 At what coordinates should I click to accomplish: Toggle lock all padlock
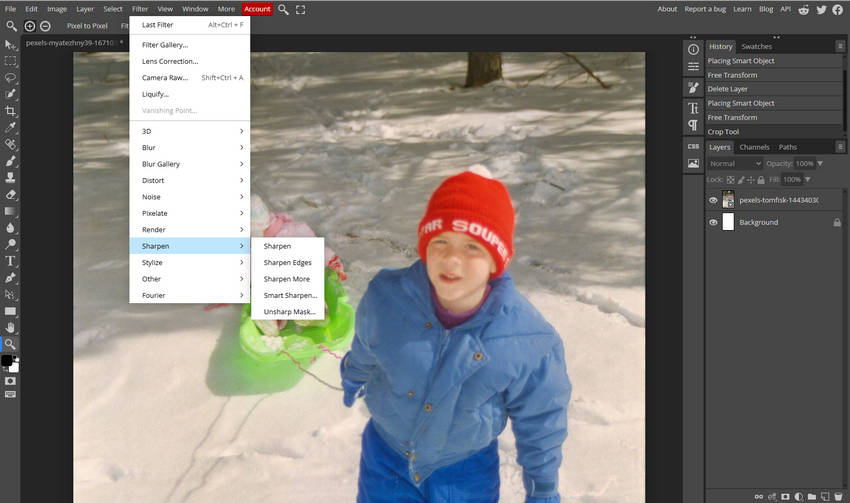[x=761, y=179]
